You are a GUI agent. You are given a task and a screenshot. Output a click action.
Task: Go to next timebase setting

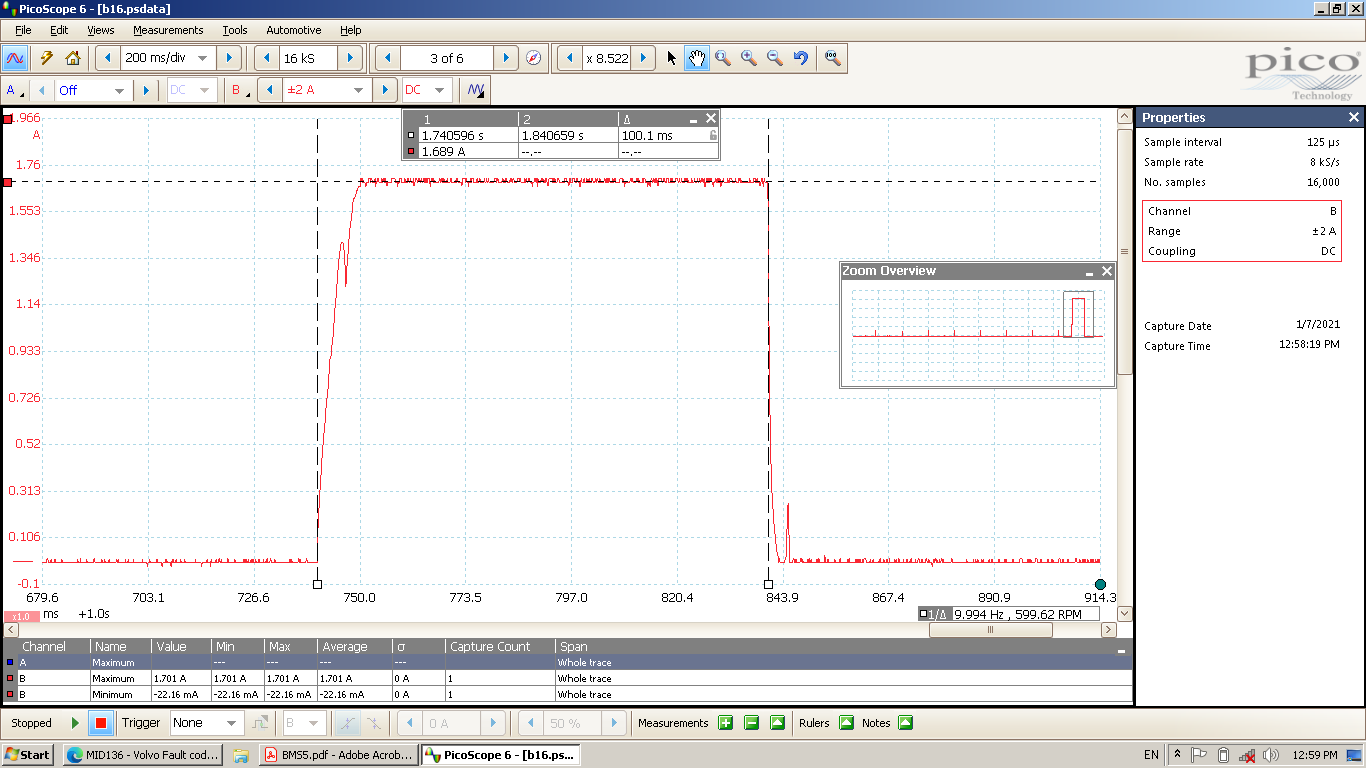click(x=229, y=58)
